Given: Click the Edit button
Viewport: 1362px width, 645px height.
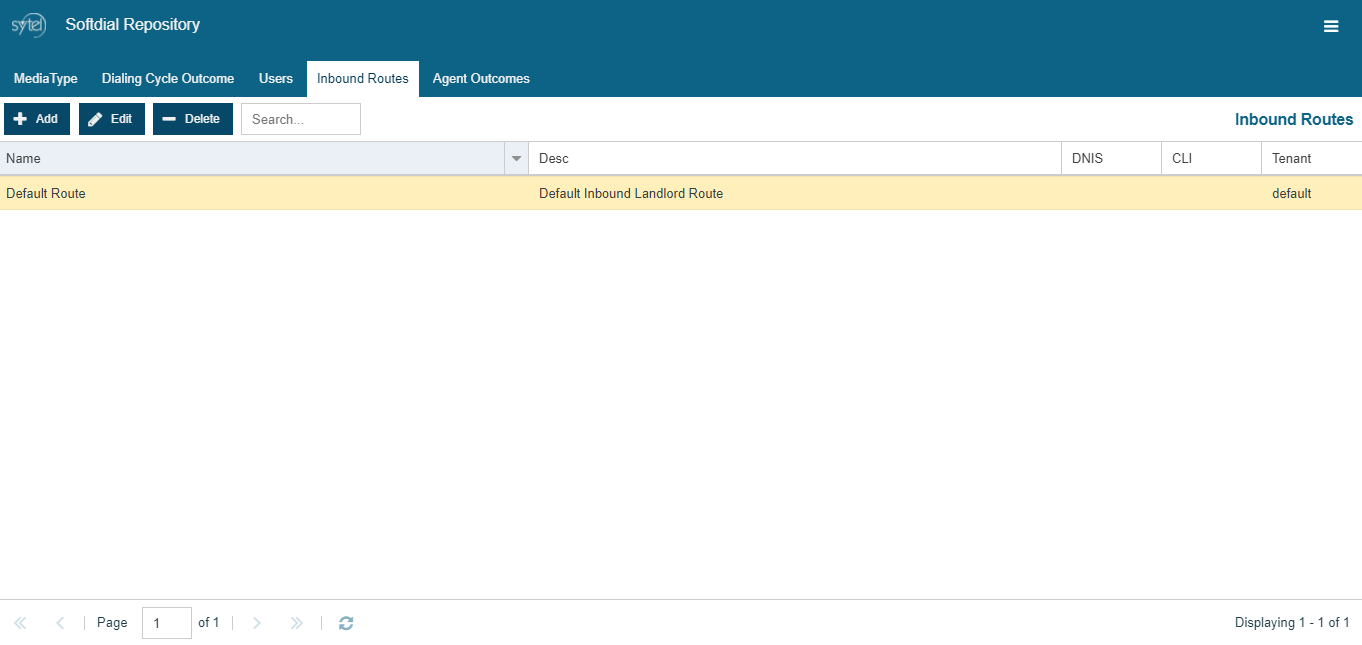Looking at the screenshot, I should pyautogui.click(x=112, y=119).
